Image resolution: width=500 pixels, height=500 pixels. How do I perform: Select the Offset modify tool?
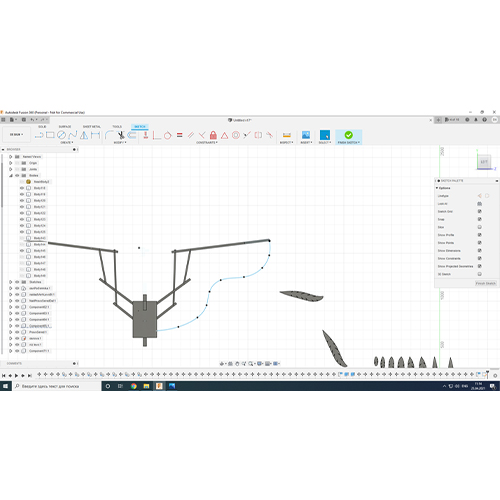(132, 135)
